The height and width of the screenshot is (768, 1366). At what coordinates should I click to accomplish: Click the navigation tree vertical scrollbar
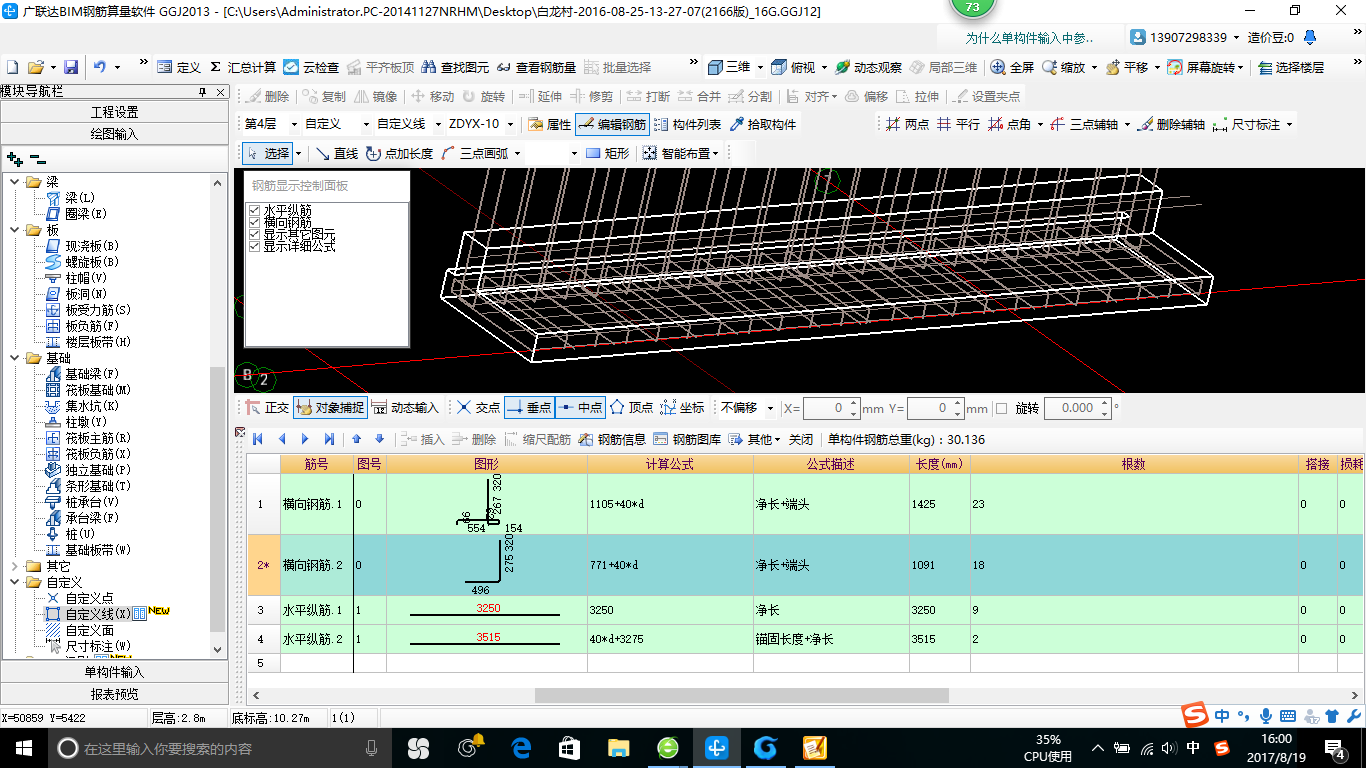pyautogui.click(x=217, y=500)
